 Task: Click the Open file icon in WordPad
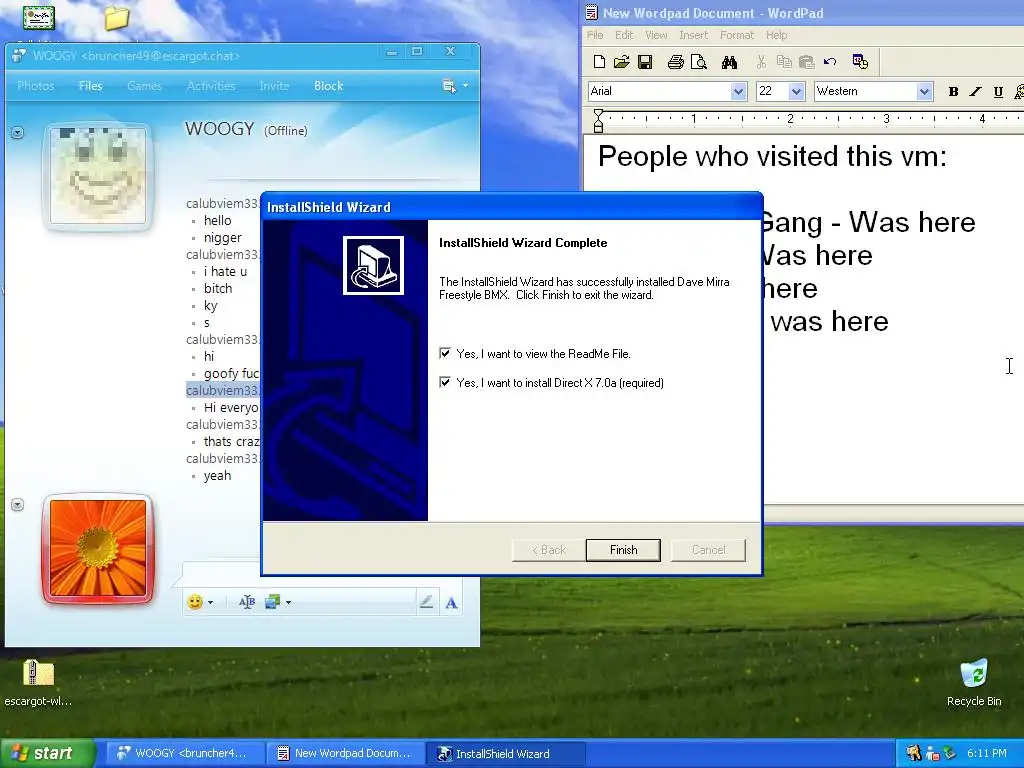click(622, 62)
